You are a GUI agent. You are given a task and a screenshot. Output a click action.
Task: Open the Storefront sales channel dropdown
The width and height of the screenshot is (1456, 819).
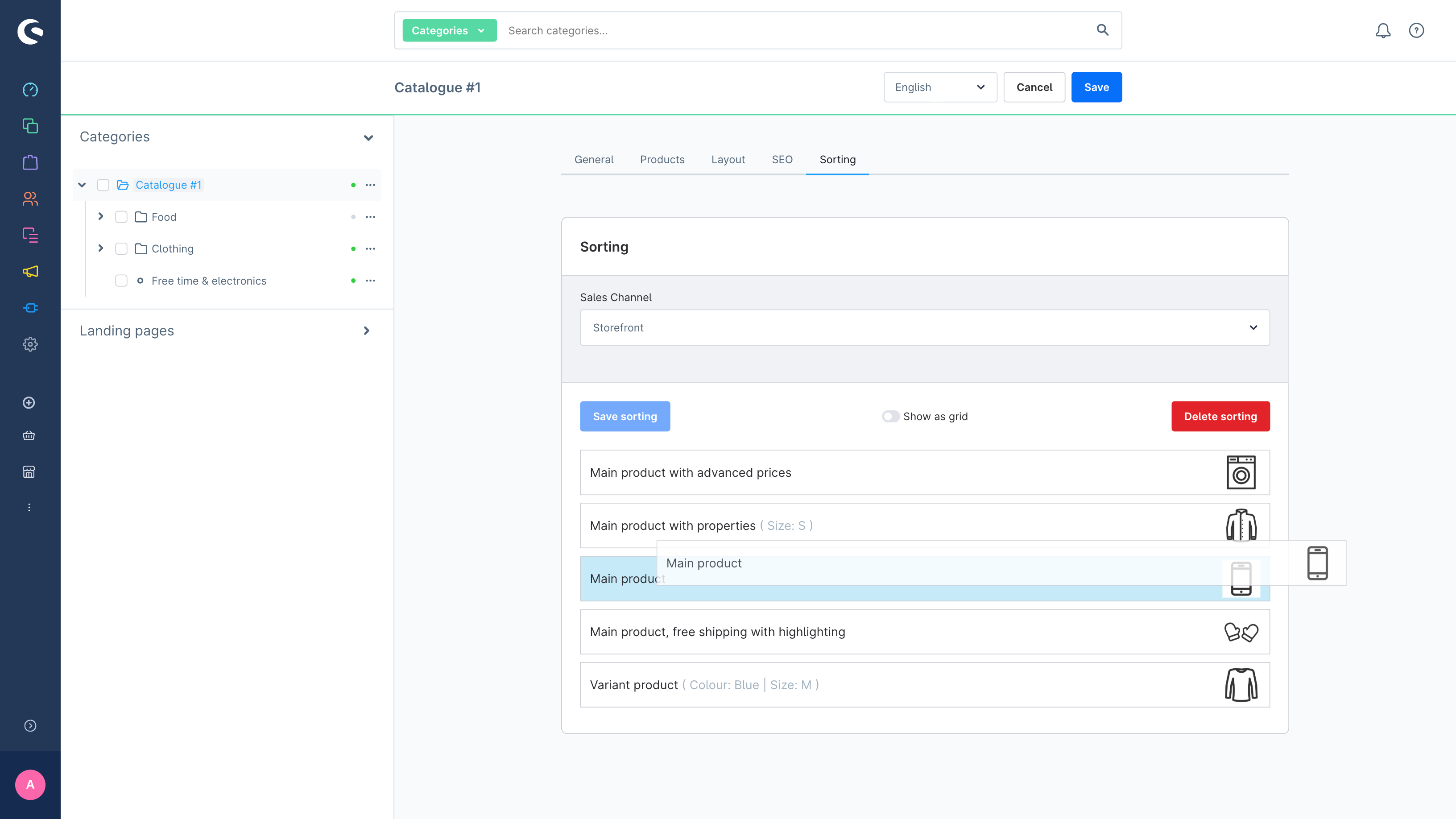(x=924, y=328)
